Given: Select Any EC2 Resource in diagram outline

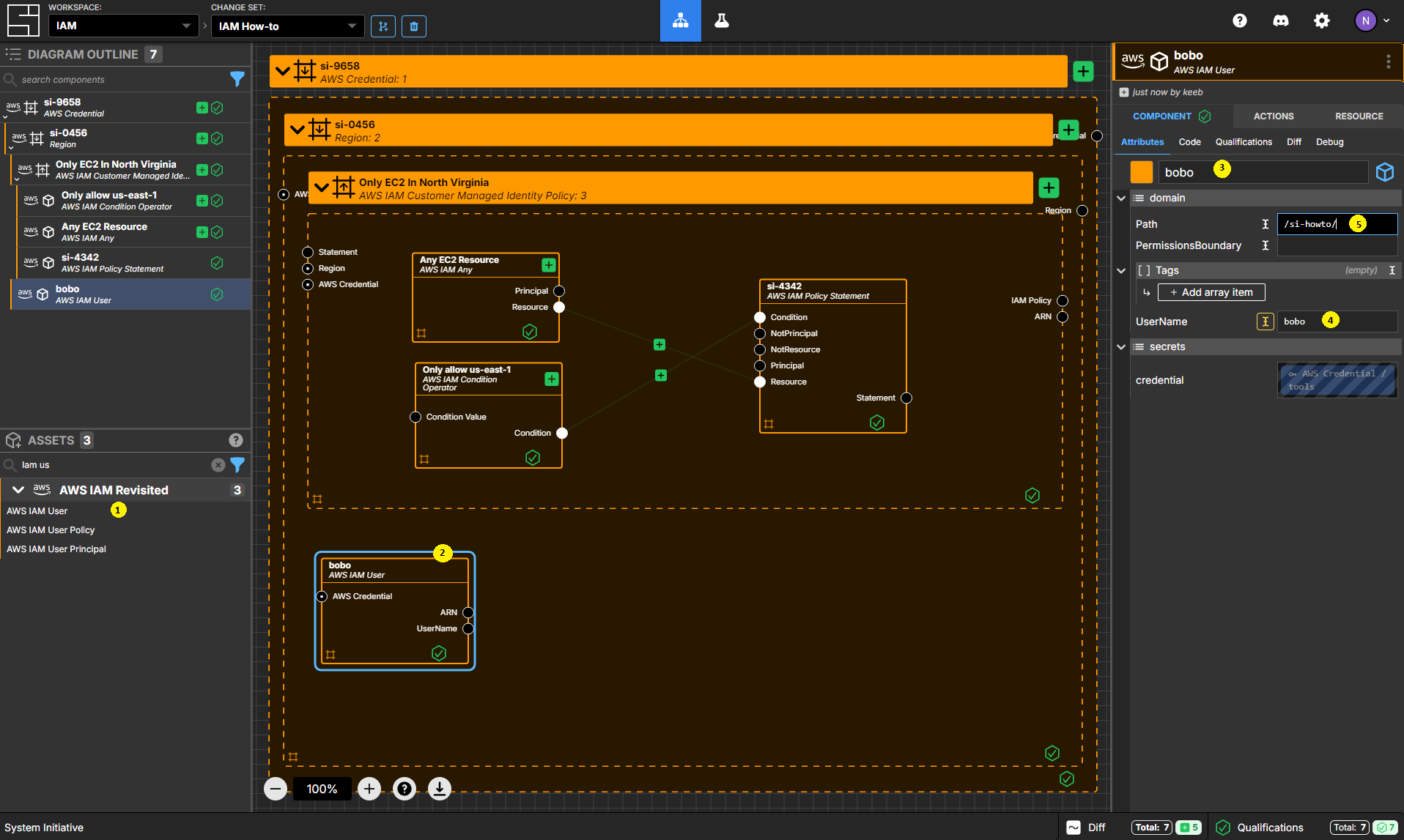Looking at the screenshot, I should pos(133,232).
